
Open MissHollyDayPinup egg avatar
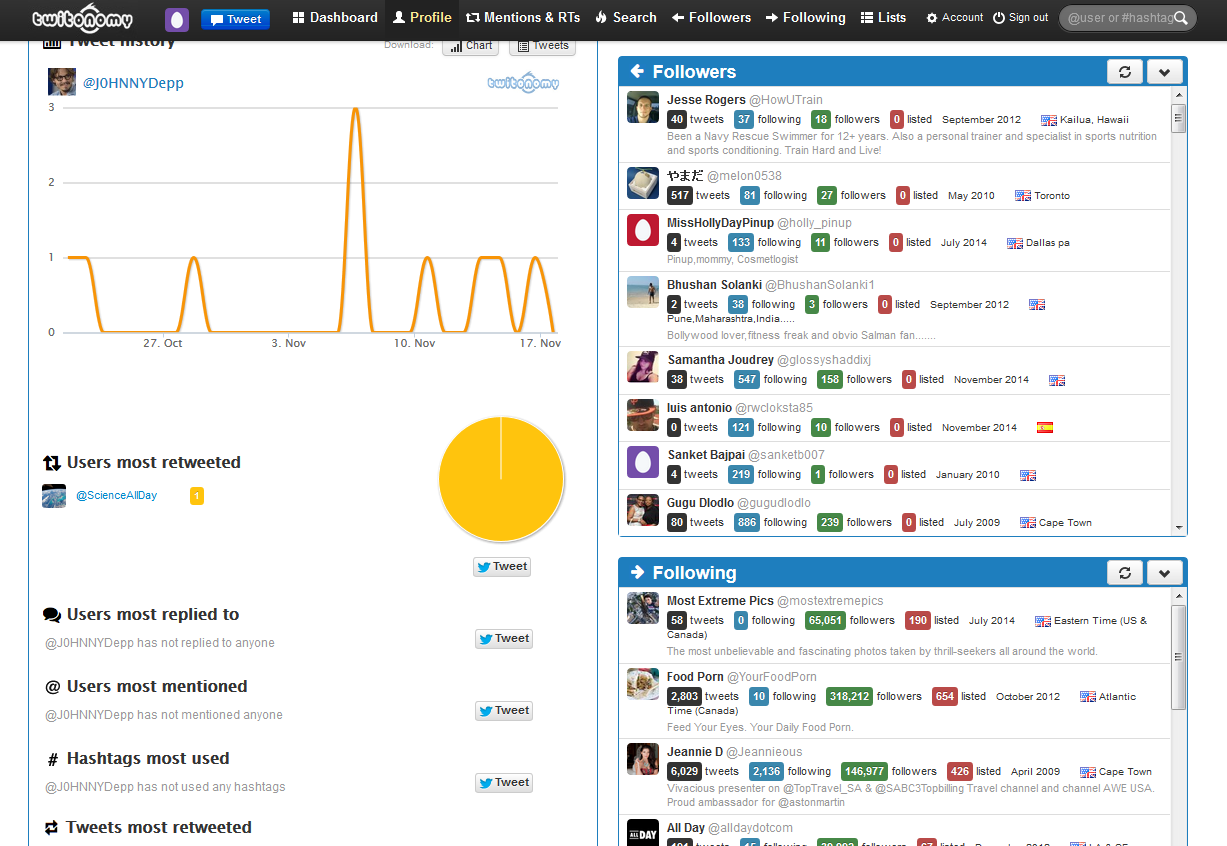pyautogui.click(x=643, y=230)
